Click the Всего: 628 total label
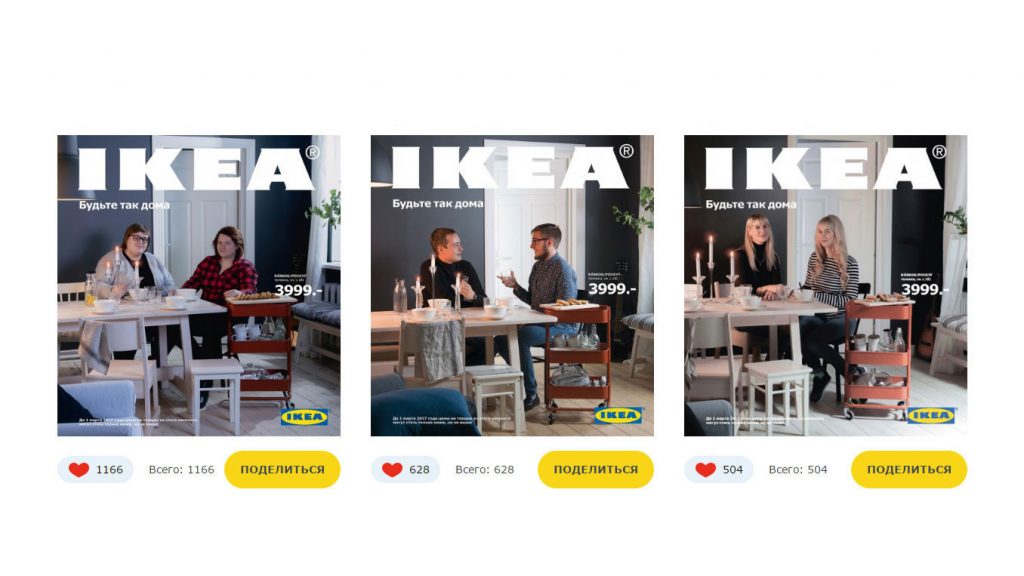This screenshot has height=576, width=1024. pyautogui.click(x=485, y=470)
